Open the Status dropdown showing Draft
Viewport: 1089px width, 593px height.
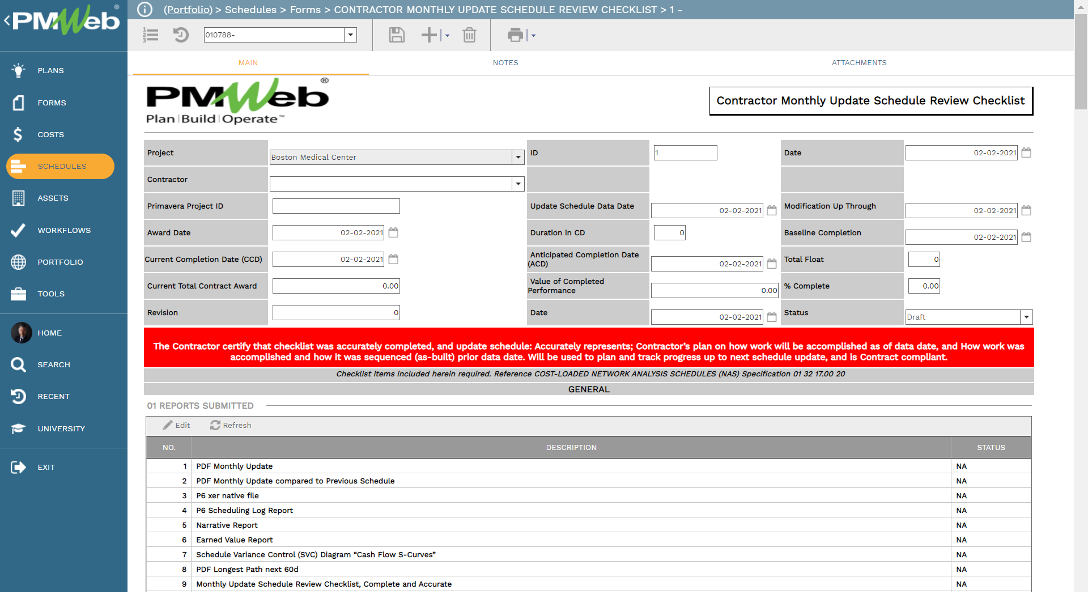1026,317
